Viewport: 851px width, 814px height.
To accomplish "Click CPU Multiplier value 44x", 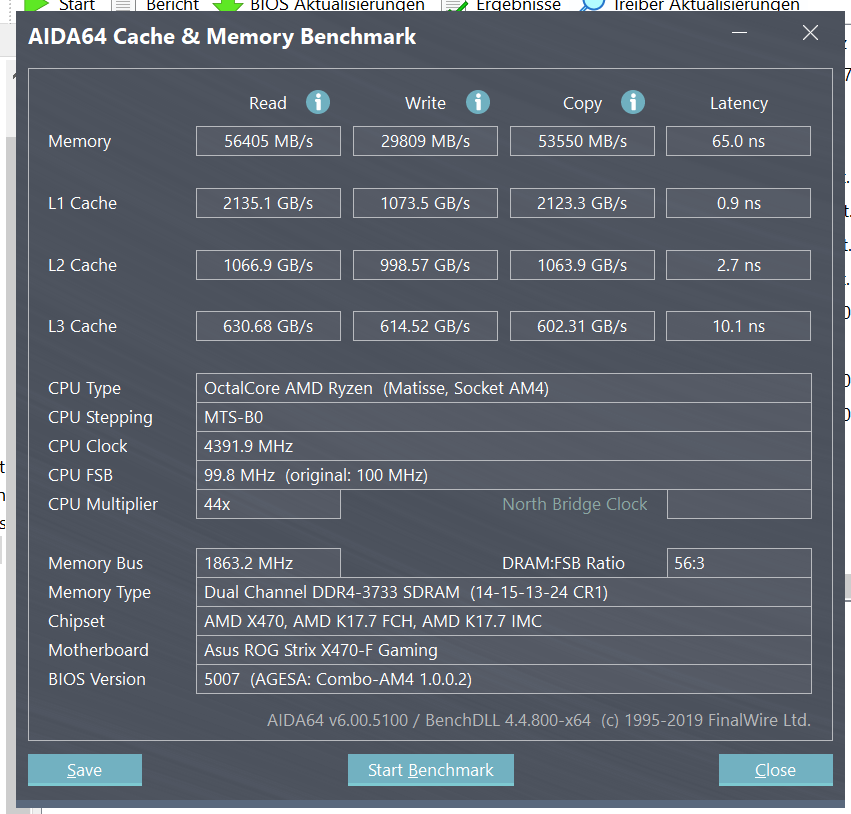I will (269, 504).
